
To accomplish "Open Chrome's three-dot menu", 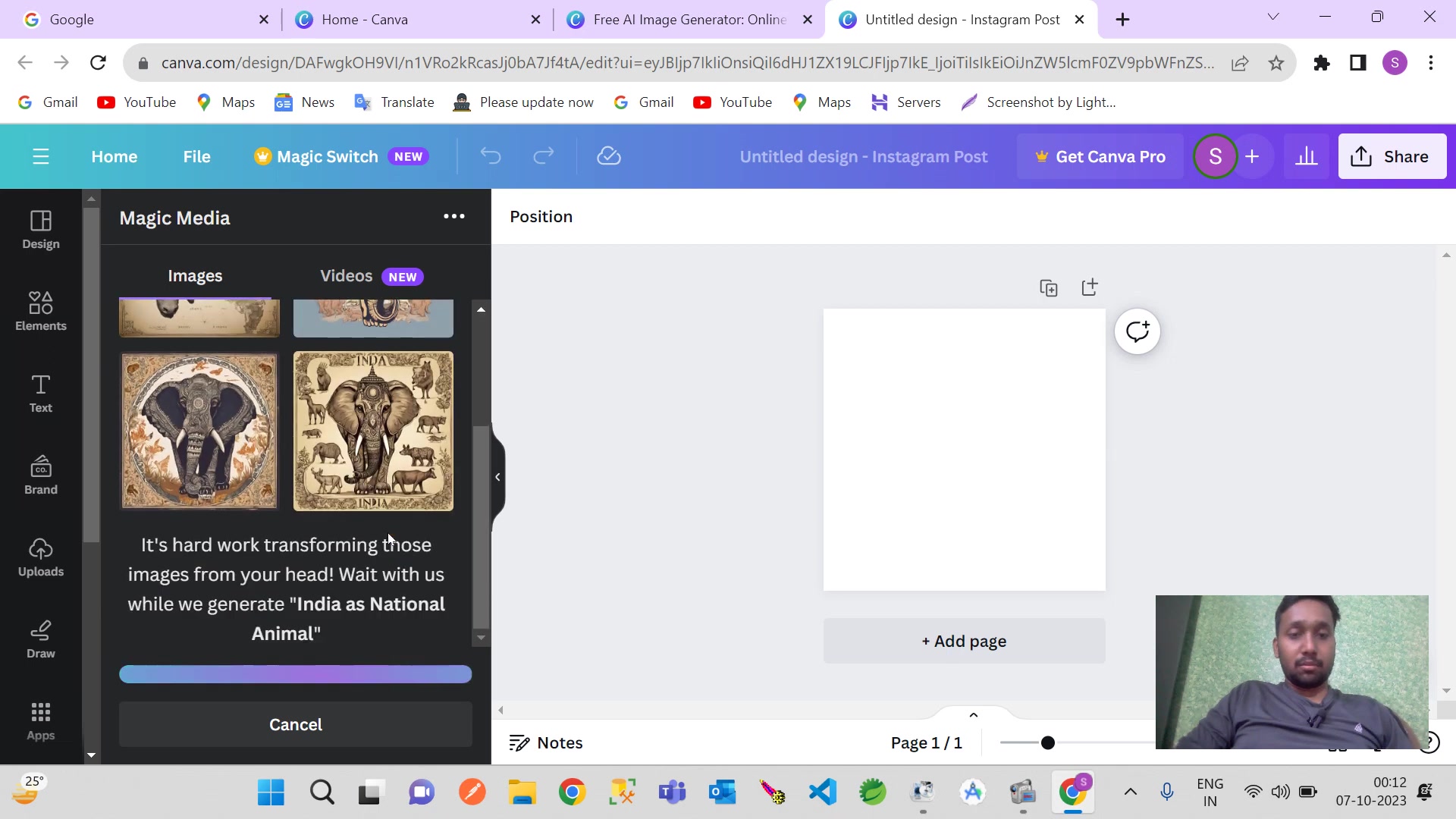I will (1431, 63).
